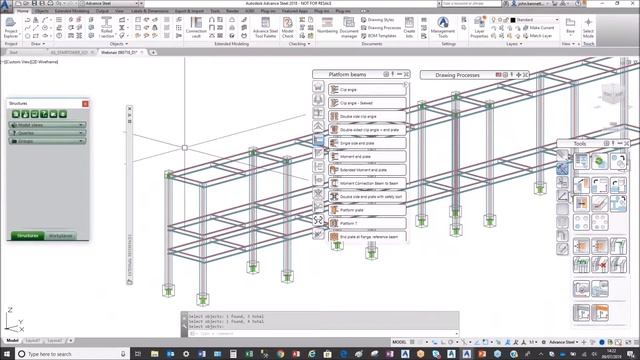The width and height of the screenshot is (640, 360).
Task: Click the search keyword or phrase box
Action: click(471, 3)
